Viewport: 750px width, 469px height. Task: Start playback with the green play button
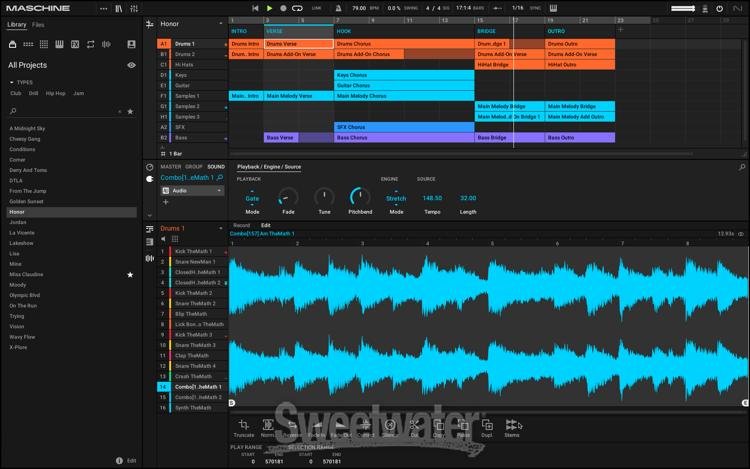pos(269,8)
